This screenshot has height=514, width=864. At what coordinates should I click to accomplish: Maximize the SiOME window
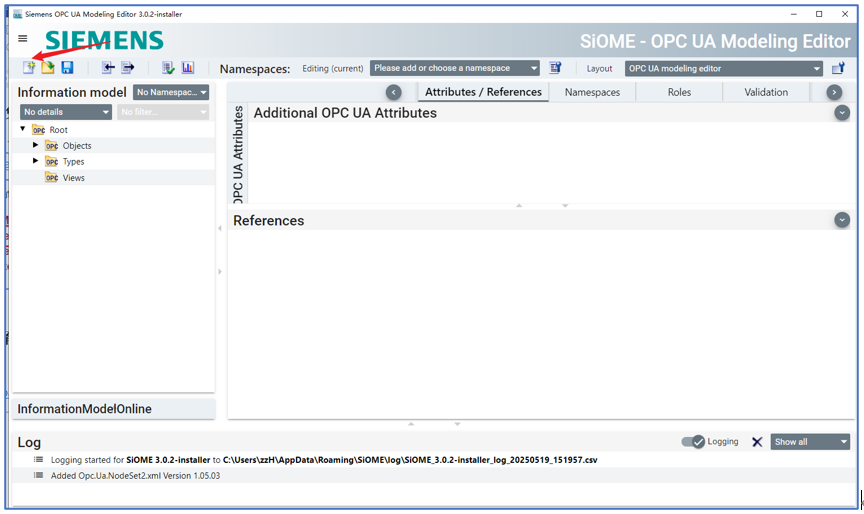coord(819,14)
